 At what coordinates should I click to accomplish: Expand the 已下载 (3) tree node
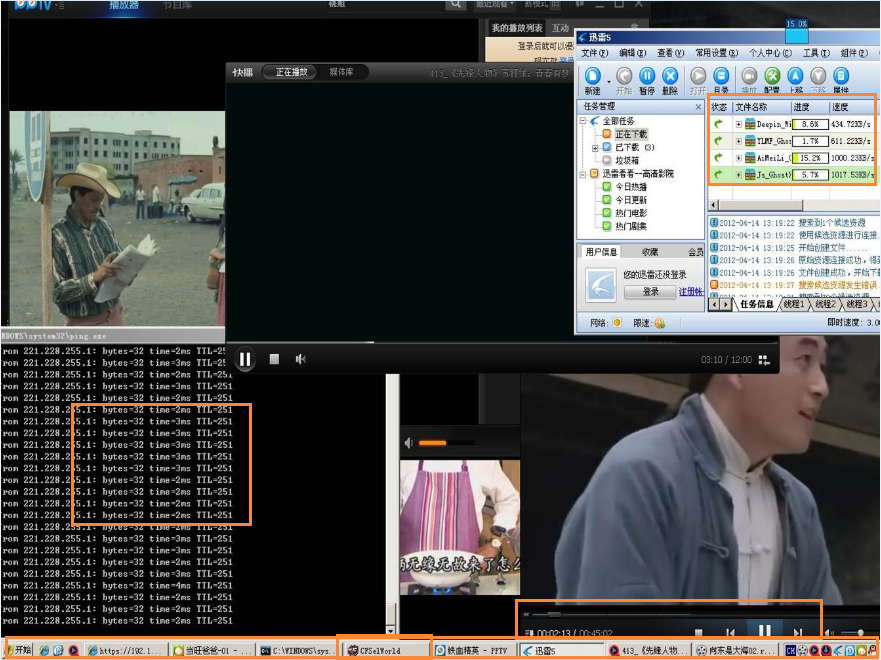pyautogui.click(x=595, y=148)
